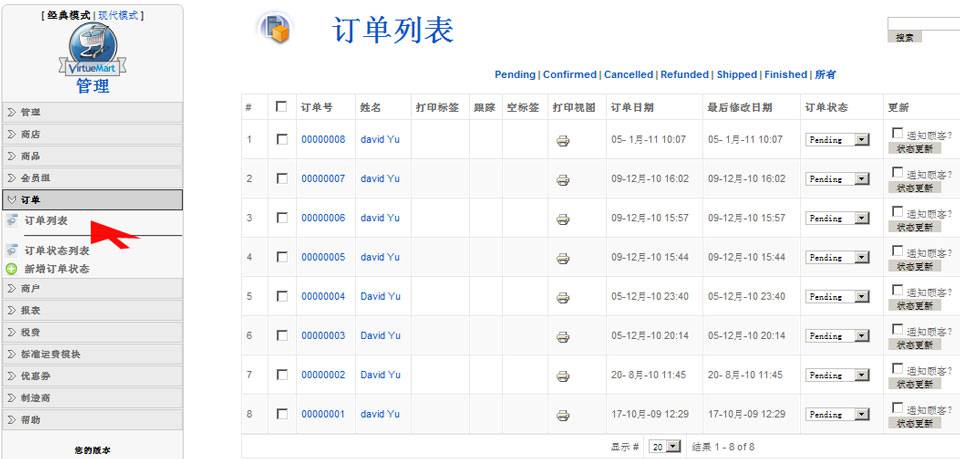Focus the order search input field
The width and height of the screenshot is (960, 459).
(x=924, y=23)
